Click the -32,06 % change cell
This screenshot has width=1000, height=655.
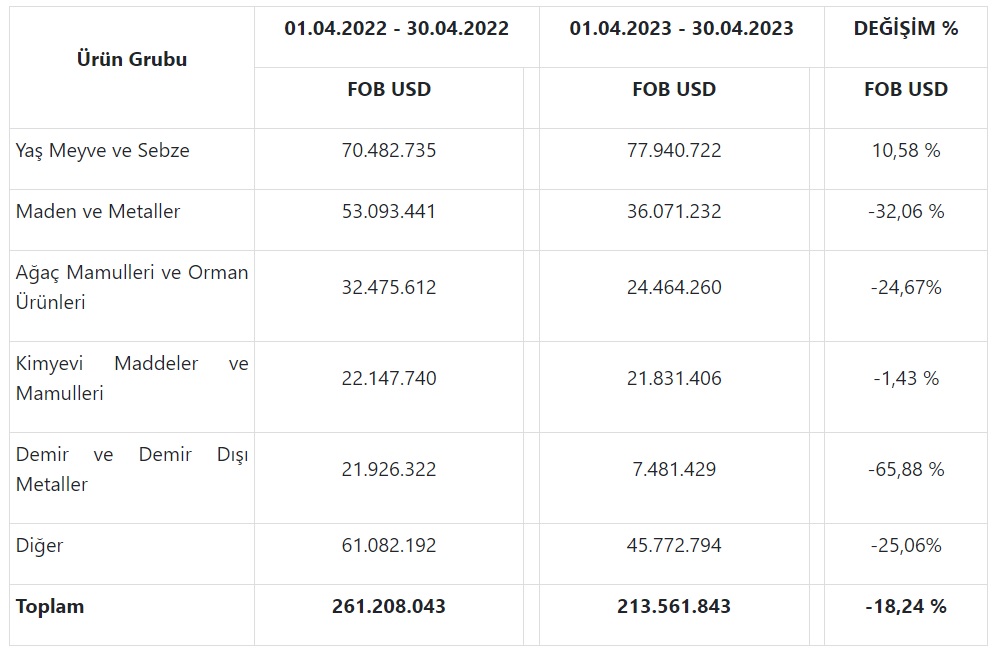905,212
